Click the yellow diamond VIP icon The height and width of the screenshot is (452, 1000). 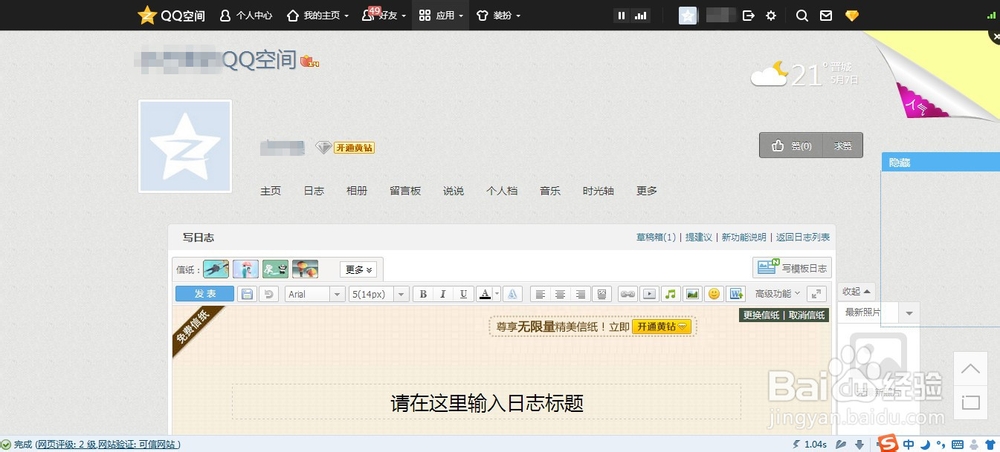coord(852,15)
